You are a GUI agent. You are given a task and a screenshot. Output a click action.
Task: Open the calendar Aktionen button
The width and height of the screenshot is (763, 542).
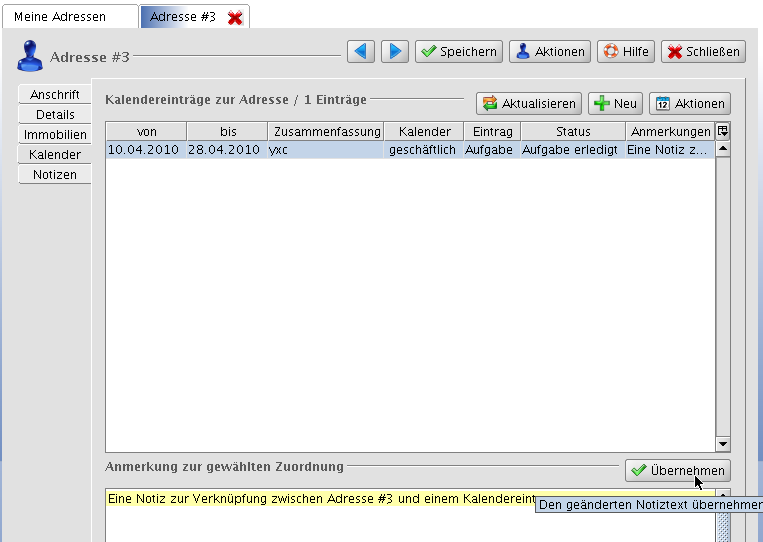[x=690, y=104]
